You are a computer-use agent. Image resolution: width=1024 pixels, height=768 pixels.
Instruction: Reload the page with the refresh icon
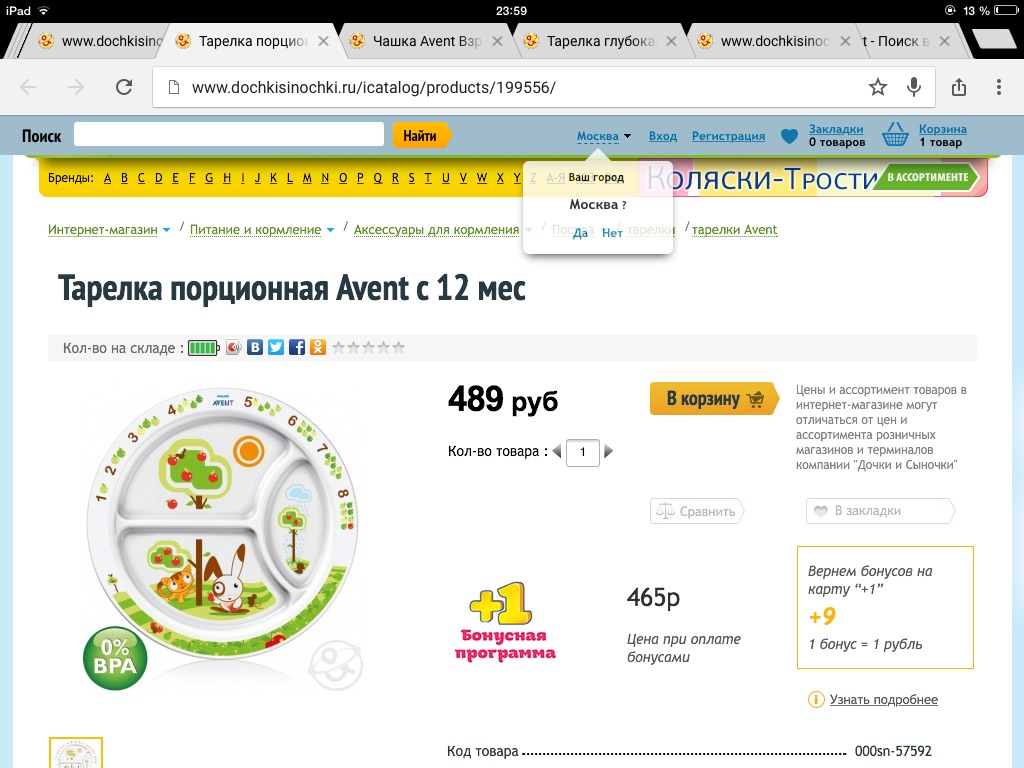coord(124,87)
